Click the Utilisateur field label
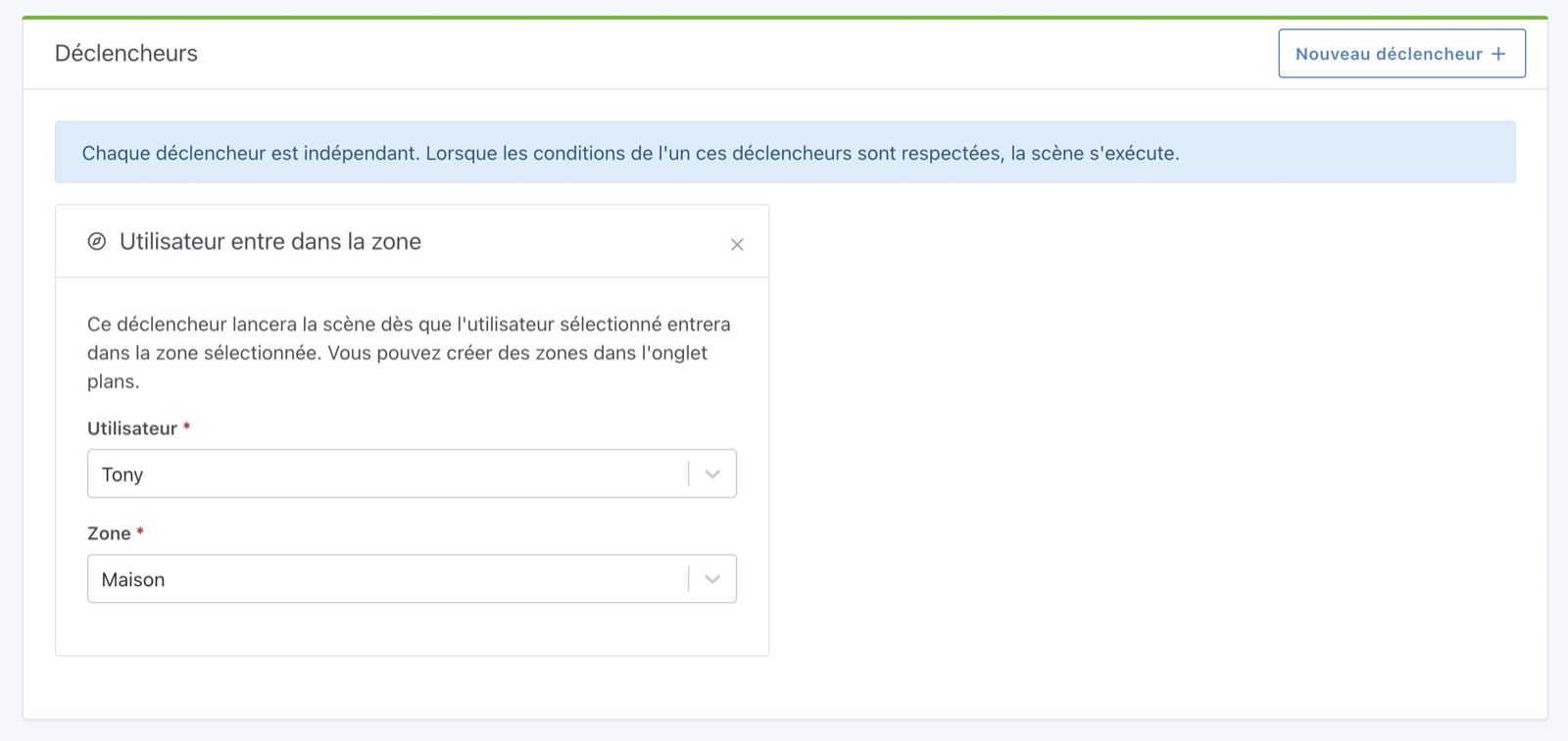The width and height of the screenshot is (1568, 741). pos(132,427)
